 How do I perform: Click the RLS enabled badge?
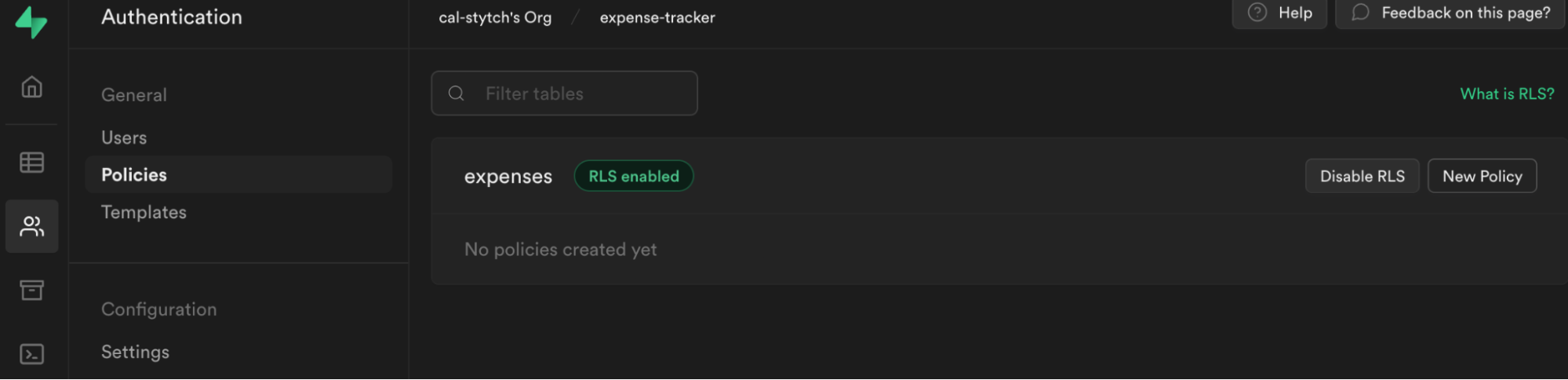tap(634, 176)
